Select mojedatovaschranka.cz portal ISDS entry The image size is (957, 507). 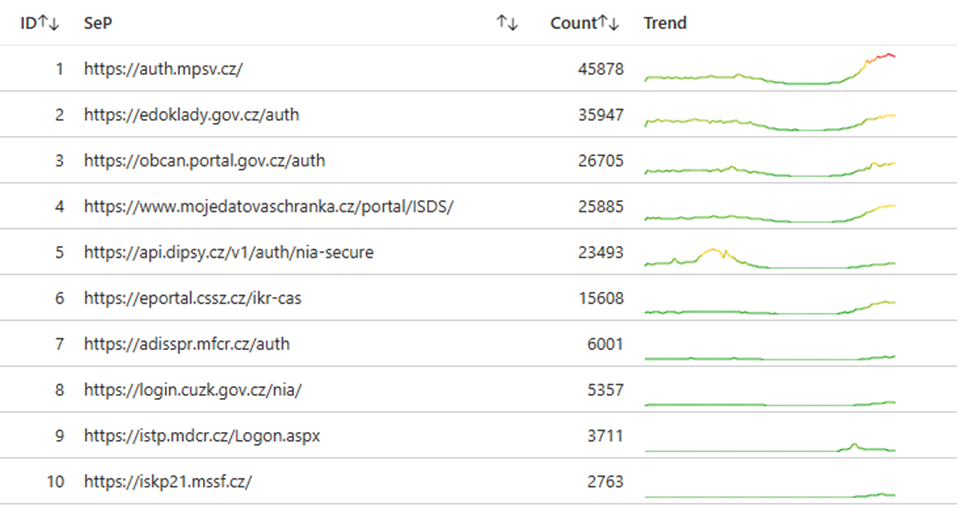click(269, 206)
